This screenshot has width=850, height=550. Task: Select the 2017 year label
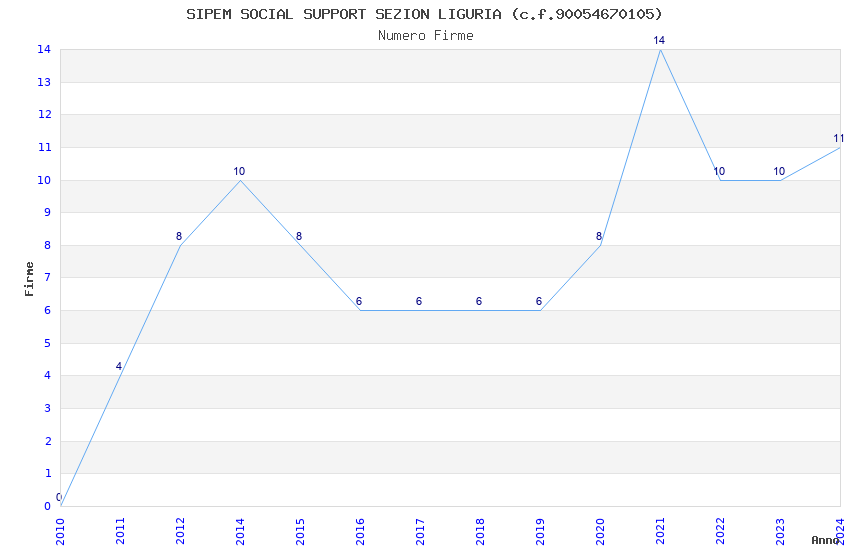tap(420, 531)
